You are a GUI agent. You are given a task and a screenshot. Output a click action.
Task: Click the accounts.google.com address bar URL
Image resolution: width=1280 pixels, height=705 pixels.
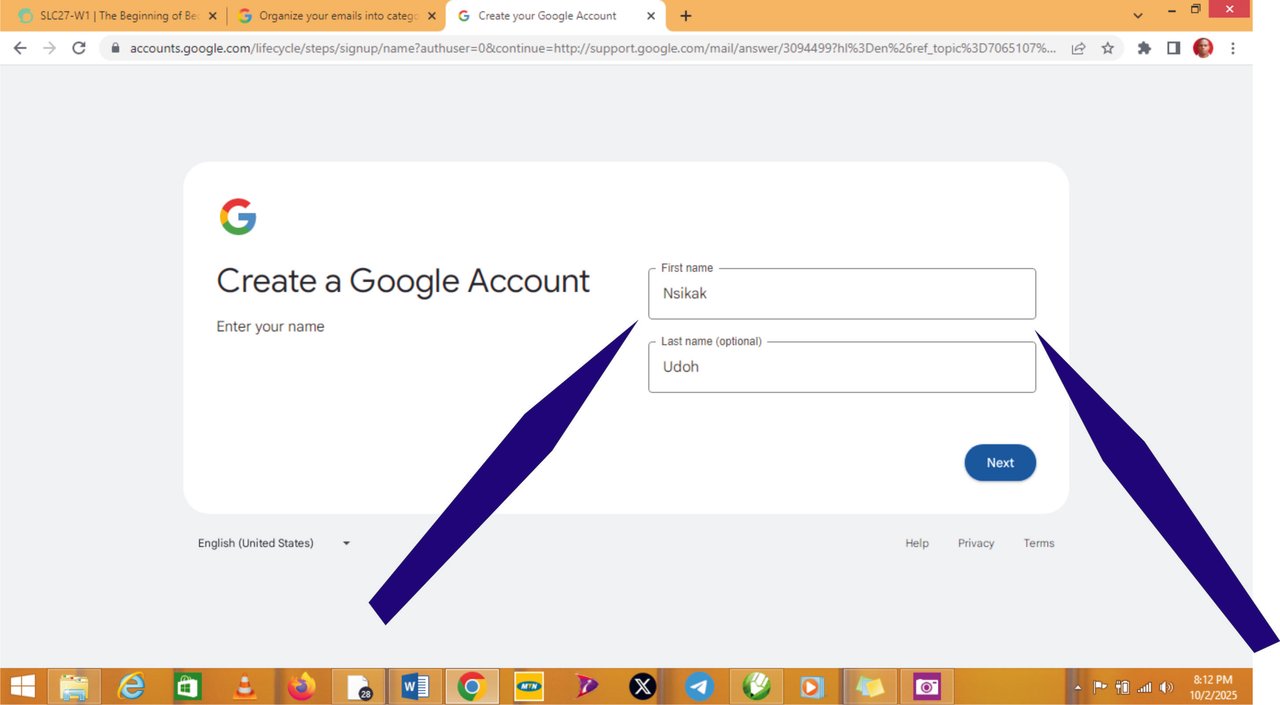[592, 48]
